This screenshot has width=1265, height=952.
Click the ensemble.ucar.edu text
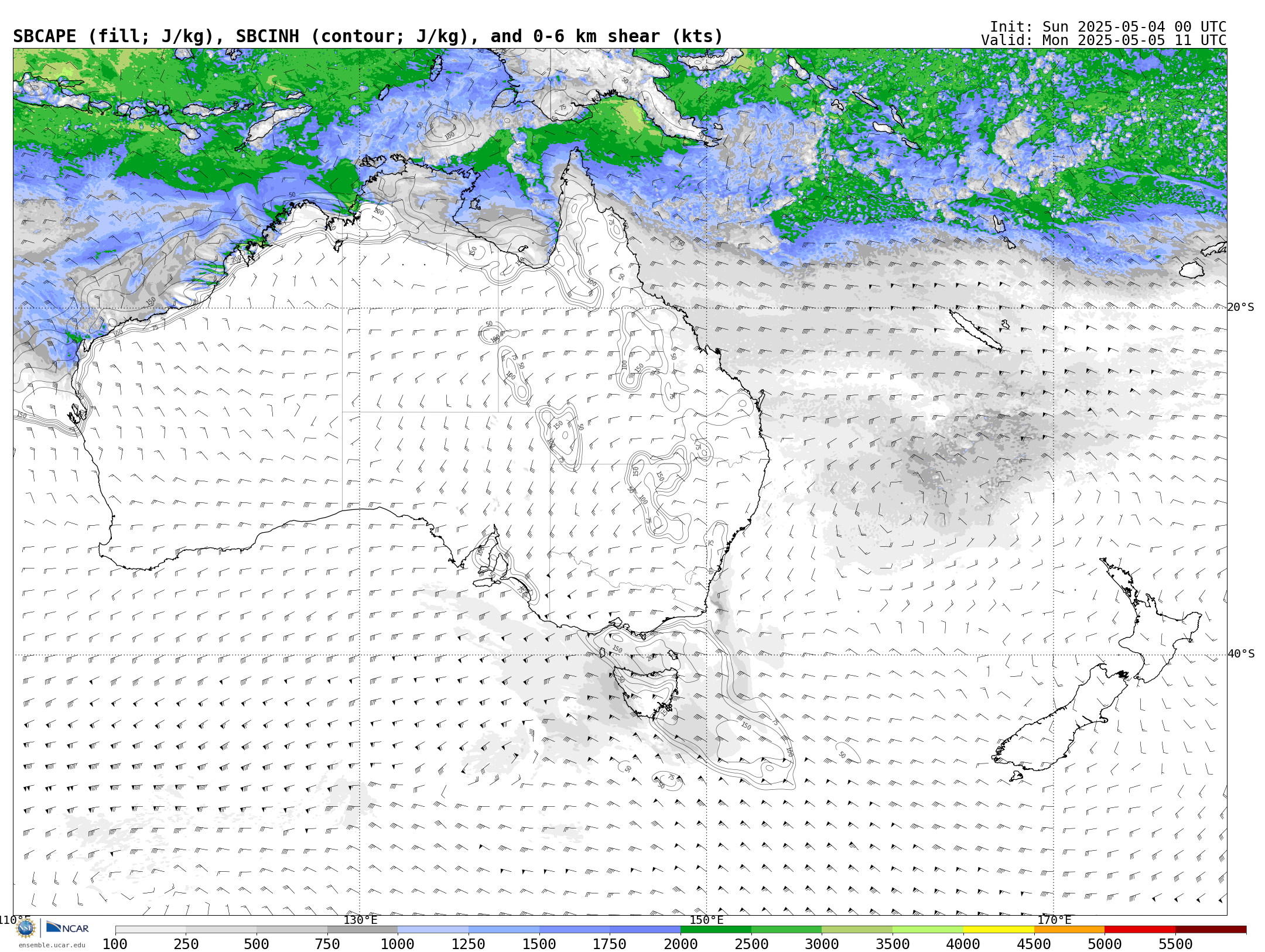(52, 945)
